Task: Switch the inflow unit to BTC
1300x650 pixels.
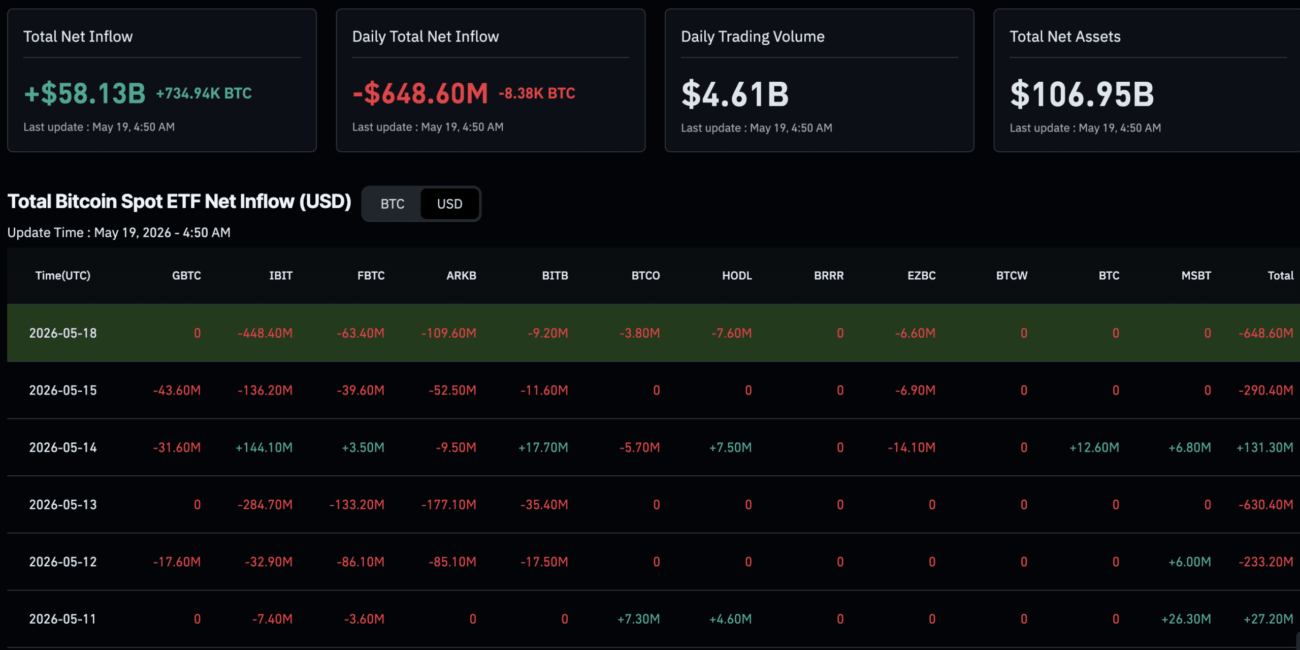Action: click(392, 204)
